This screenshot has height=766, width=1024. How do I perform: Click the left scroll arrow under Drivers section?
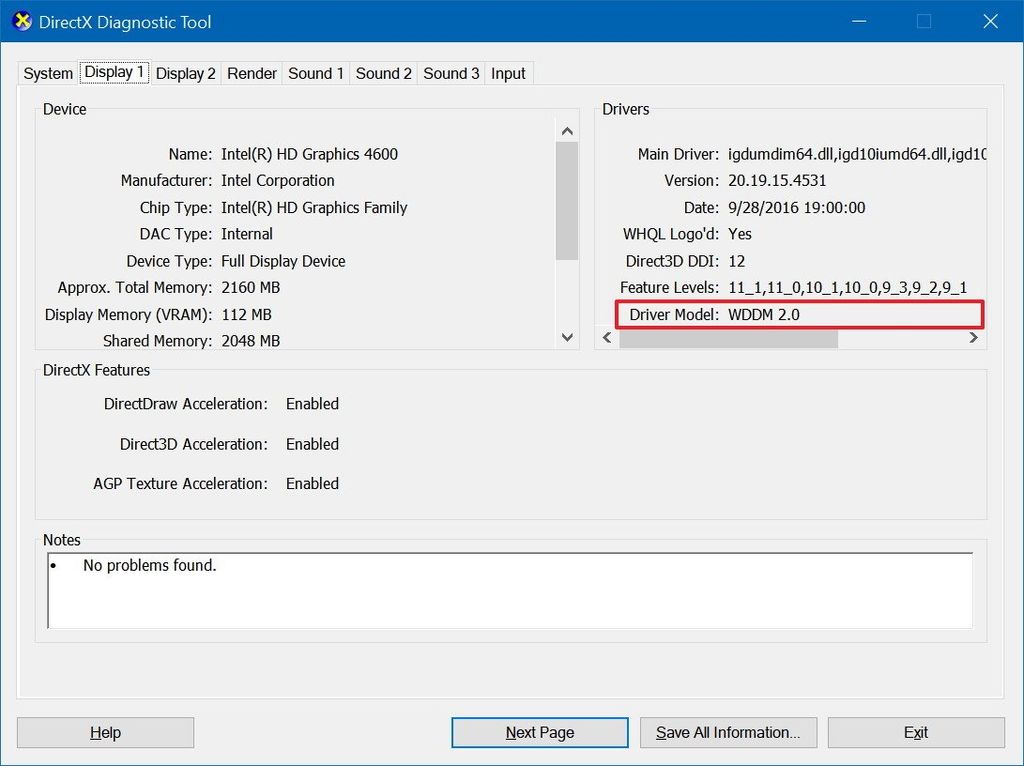607,338
